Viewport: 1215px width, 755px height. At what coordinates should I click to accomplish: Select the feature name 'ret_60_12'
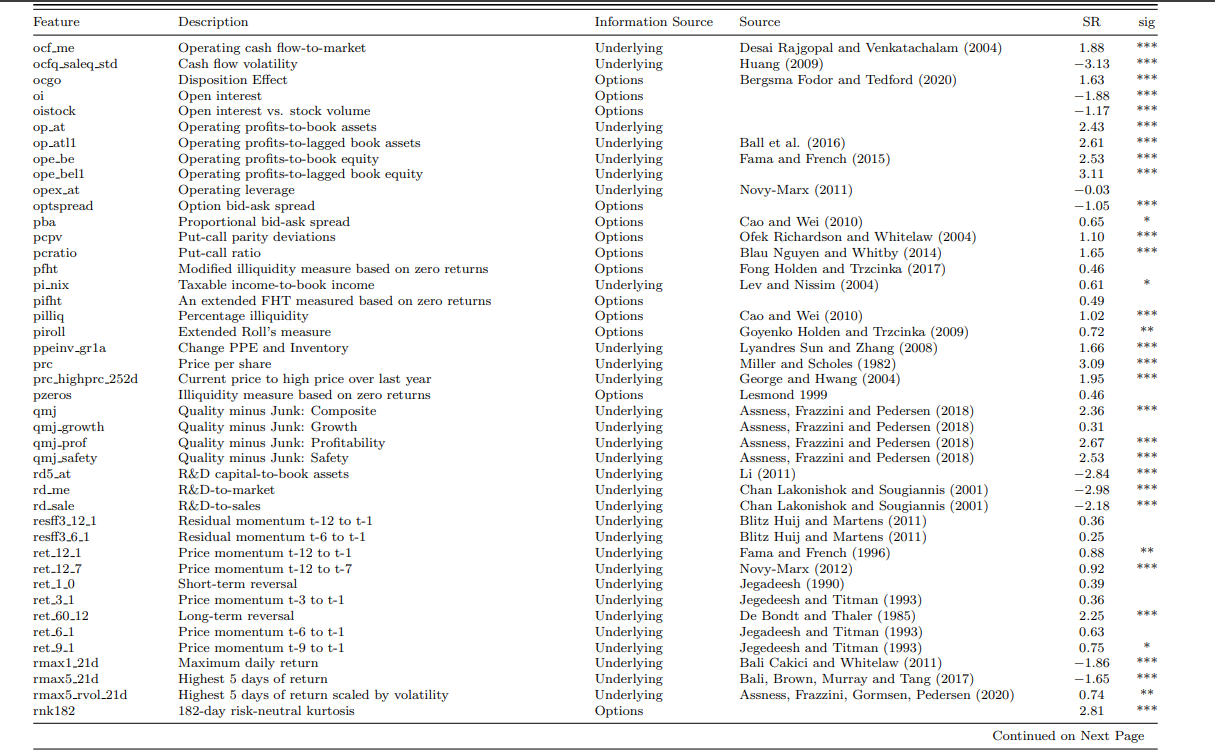pos(61,616)
